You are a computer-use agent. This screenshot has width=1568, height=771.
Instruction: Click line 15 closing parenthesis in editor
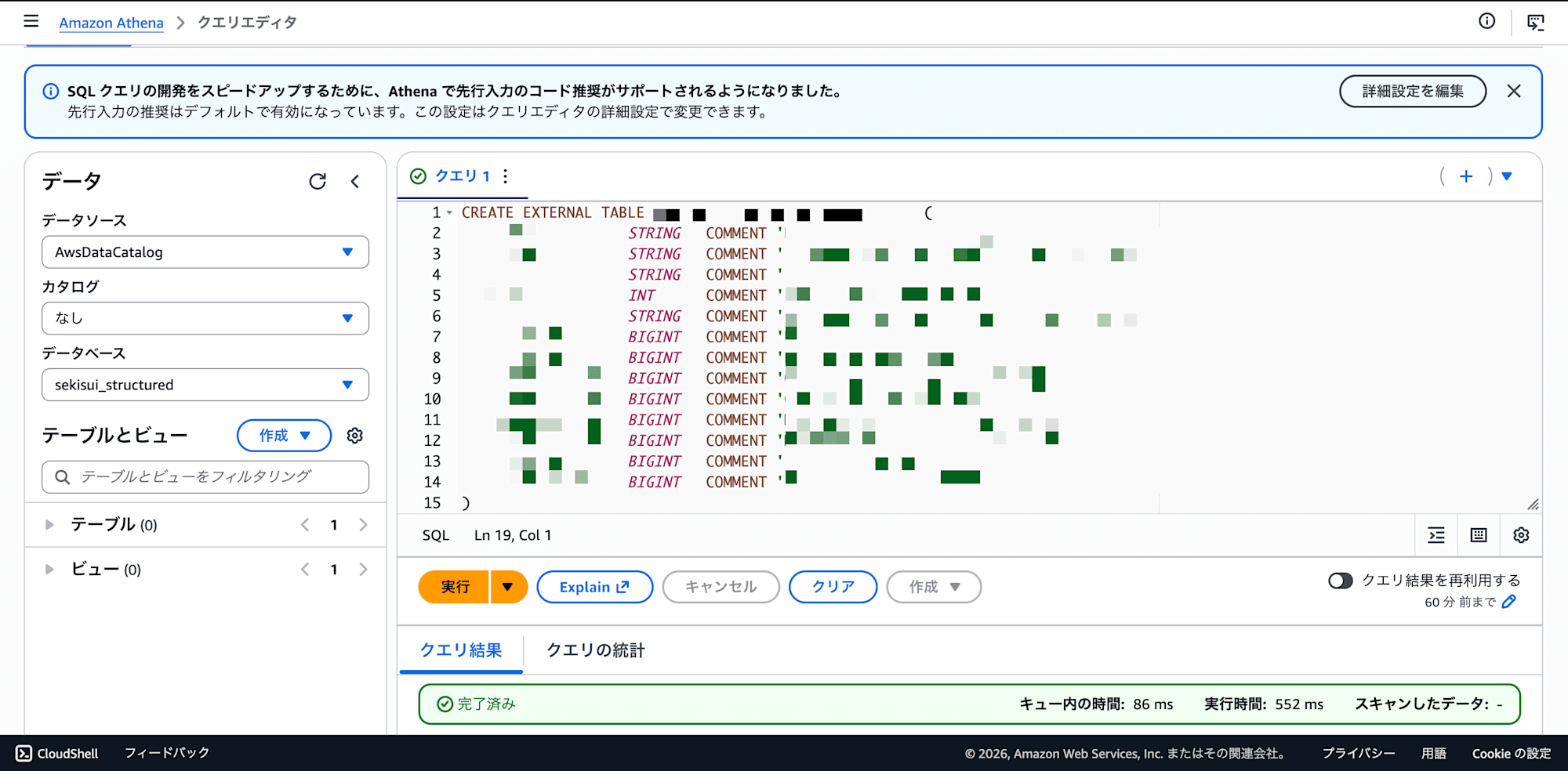466,503
